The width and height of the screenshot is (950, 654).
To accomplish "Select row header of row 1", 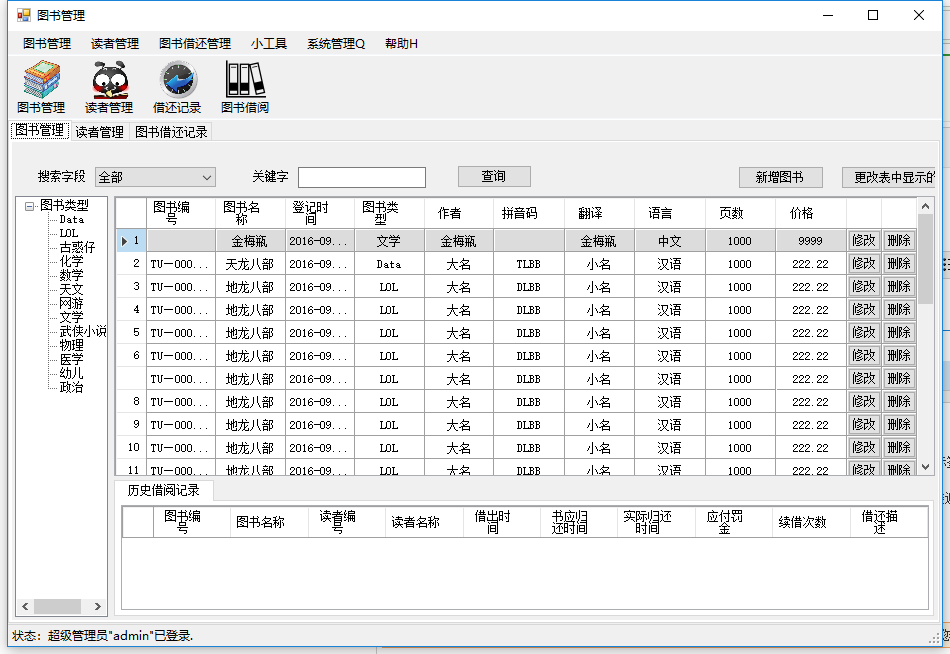I will click(131, 241).
